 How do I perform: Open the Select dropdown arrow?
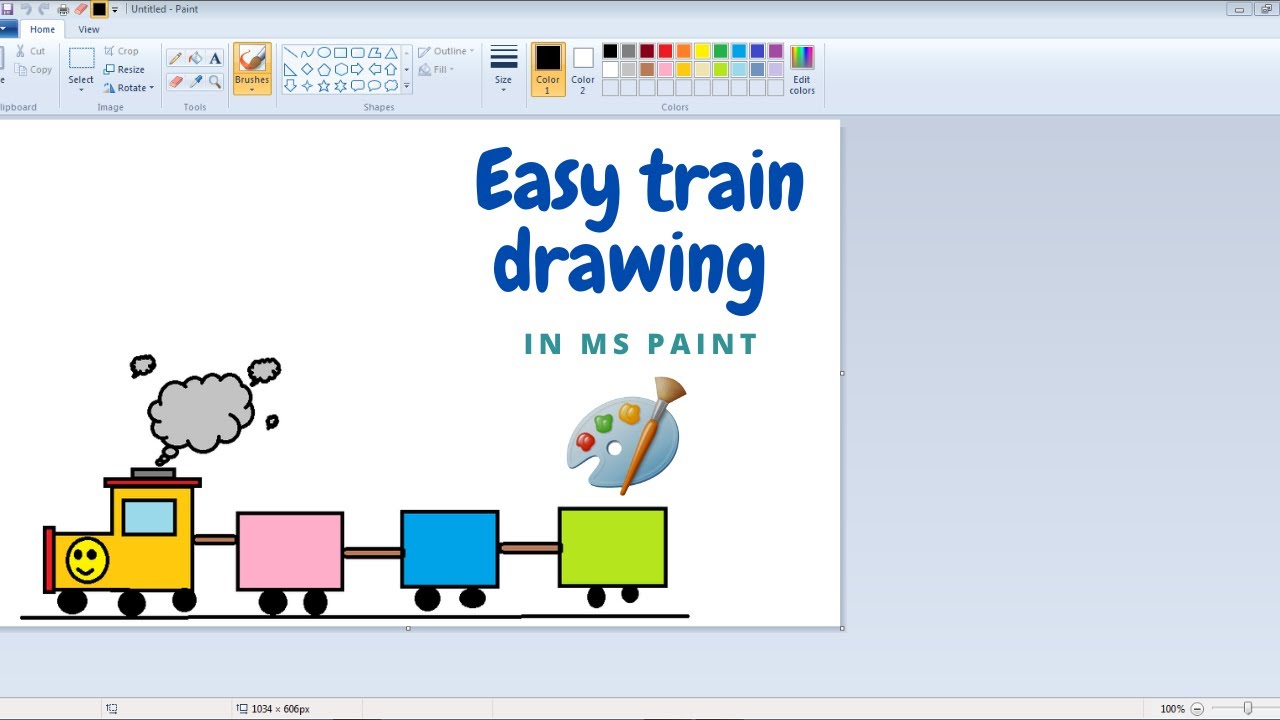click(x=81, y=90)
